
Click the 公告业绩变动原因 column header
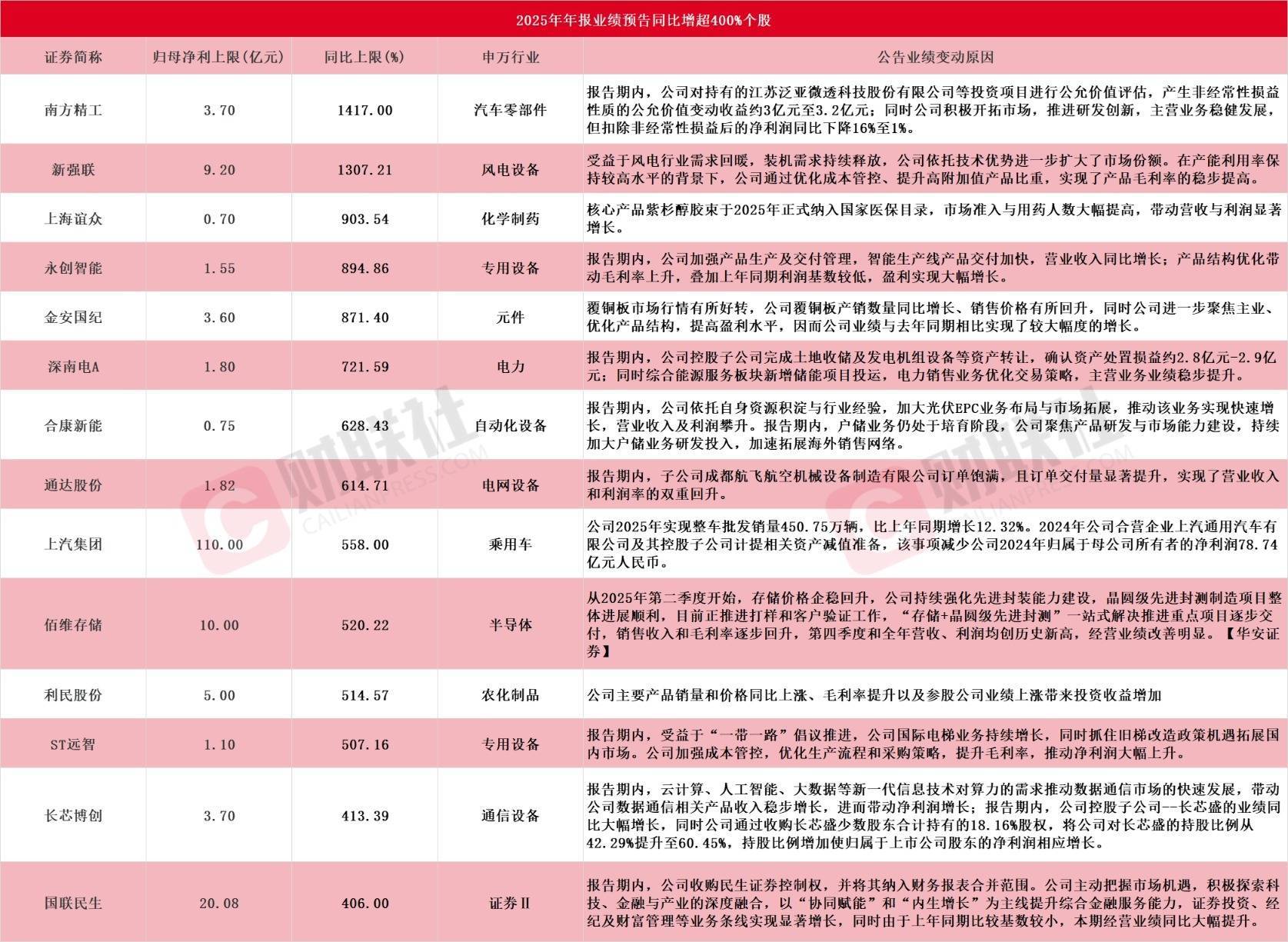tap(935, 58)
